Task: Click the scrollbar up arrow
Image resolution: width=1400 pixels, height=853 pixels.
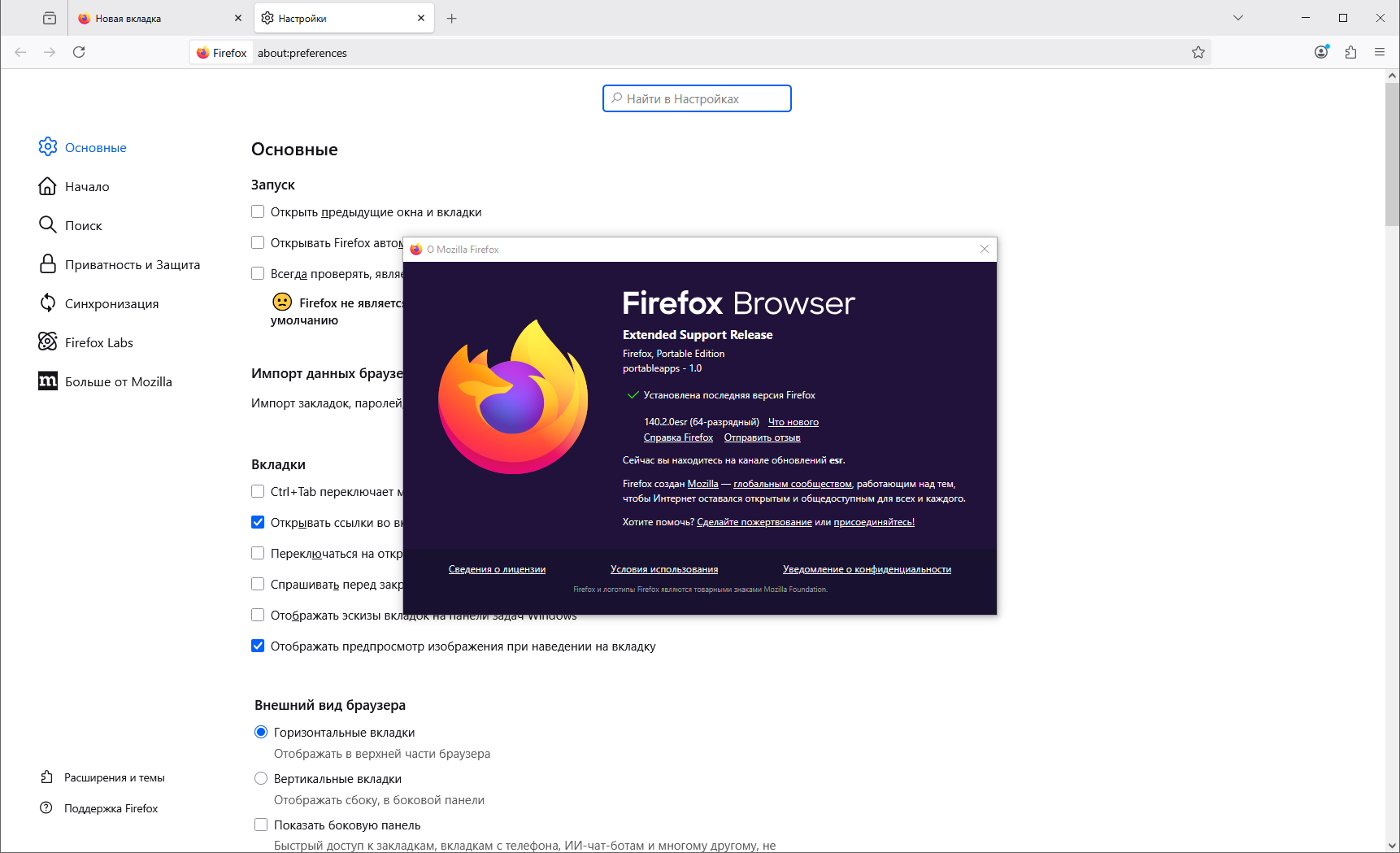Action: tap(1392, 76)
